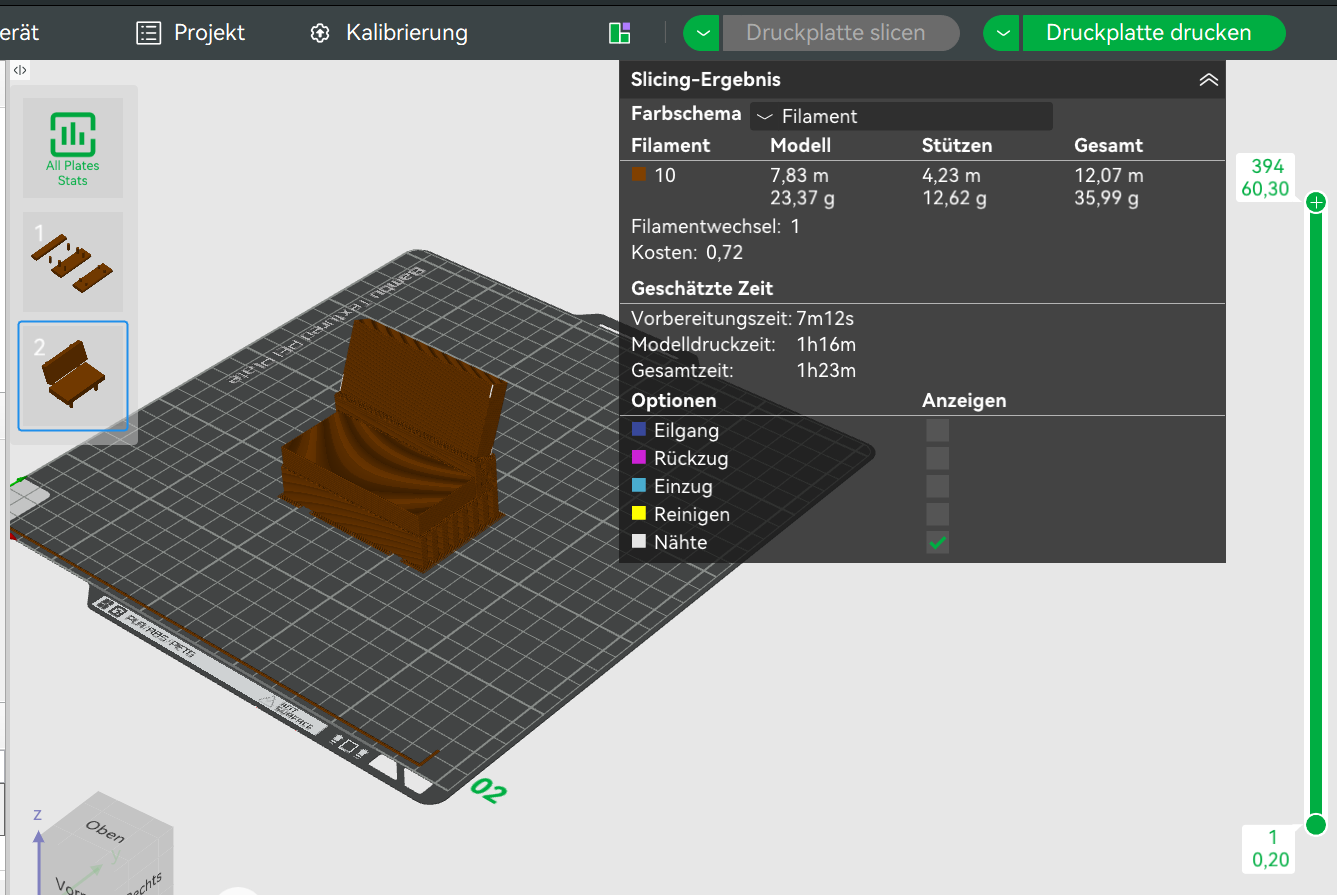
Task: Click the brown filament 10 color swatch
Action: (639, 175)
